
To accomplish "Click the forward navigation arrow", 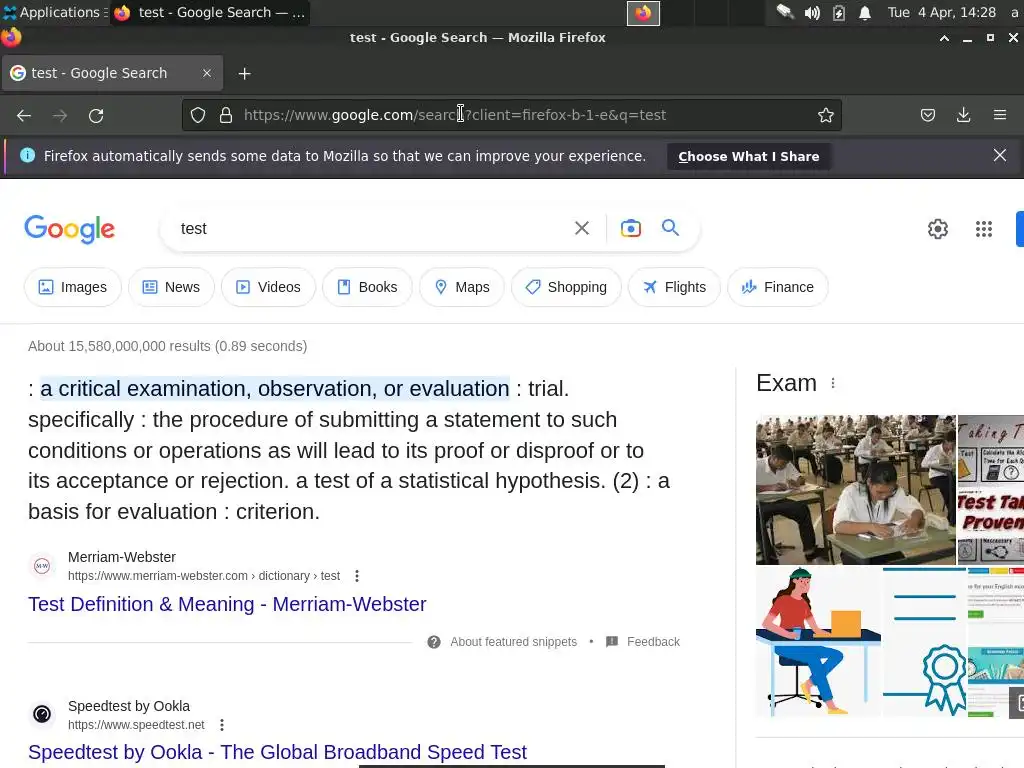I will 60,116.
